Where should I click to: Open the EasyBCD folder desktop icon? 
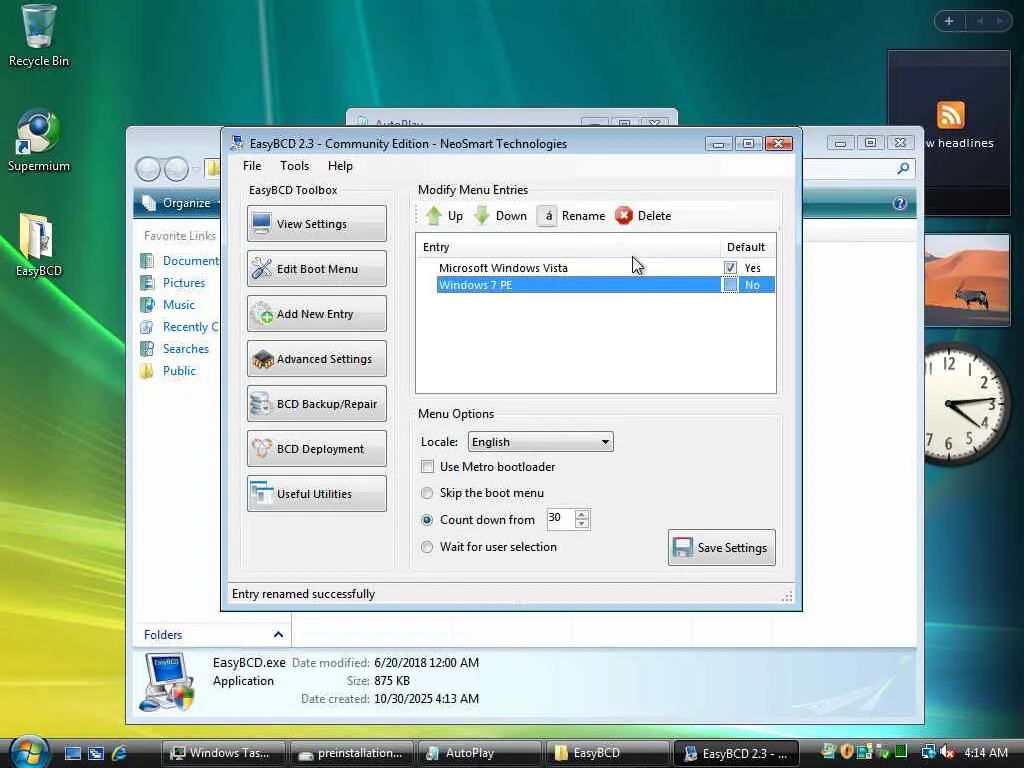[x=39, y=246]
